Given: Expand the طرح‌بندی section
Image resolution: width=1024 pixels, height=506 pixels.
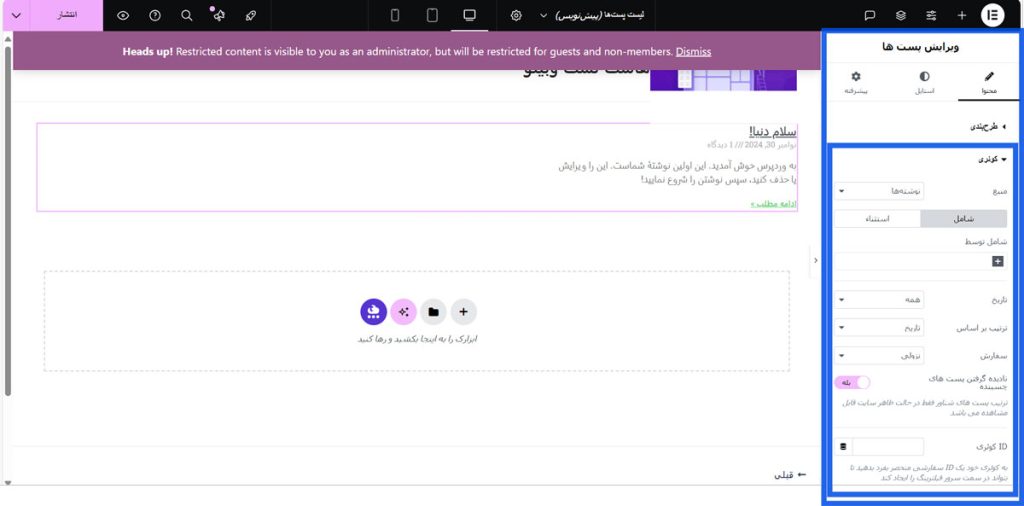Looking at the screenshot, I should coord(987,127).
